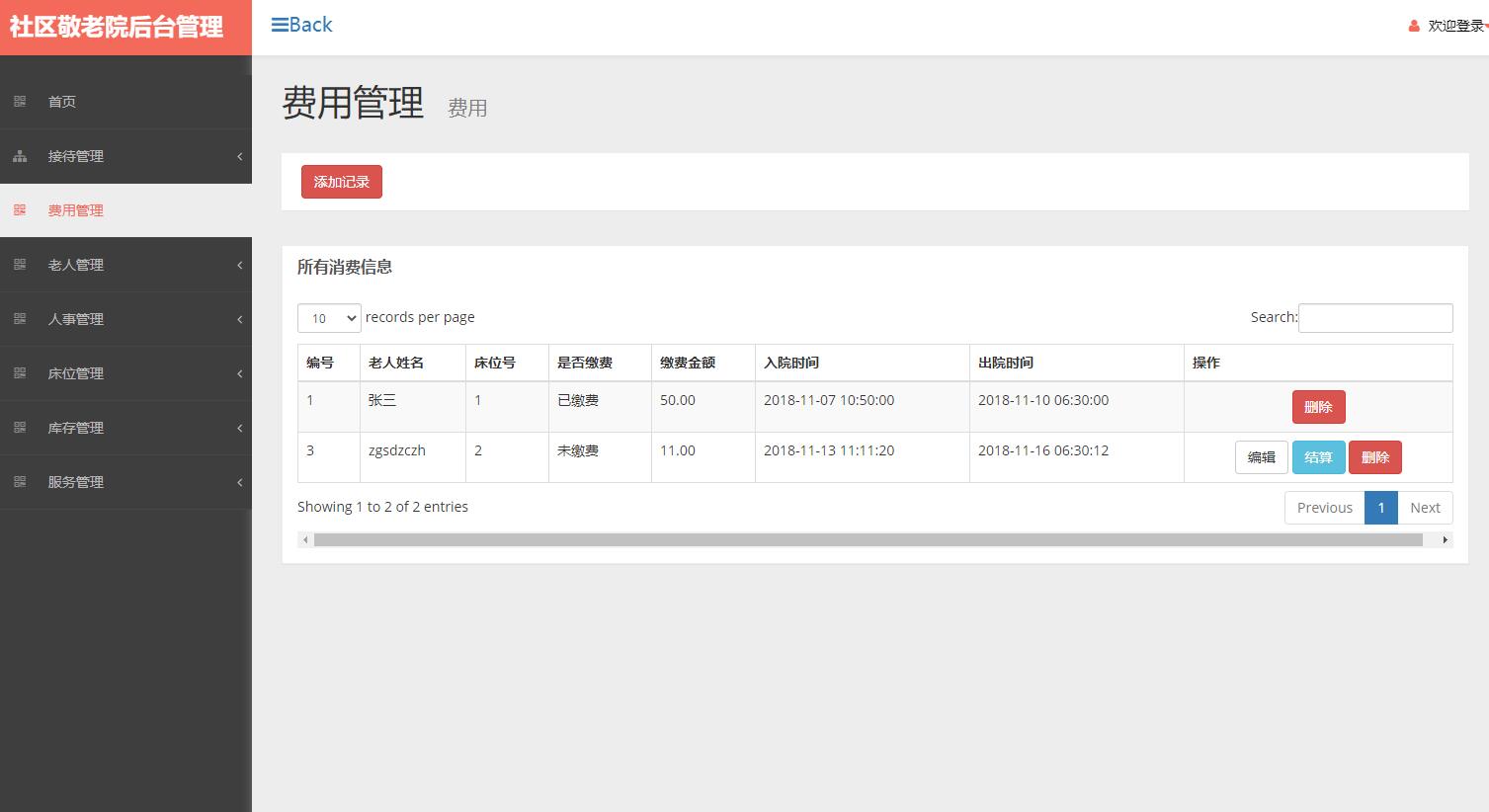Open the 老人管理 menu entry
Screen dimensions: 1489x812
(75, 264)
